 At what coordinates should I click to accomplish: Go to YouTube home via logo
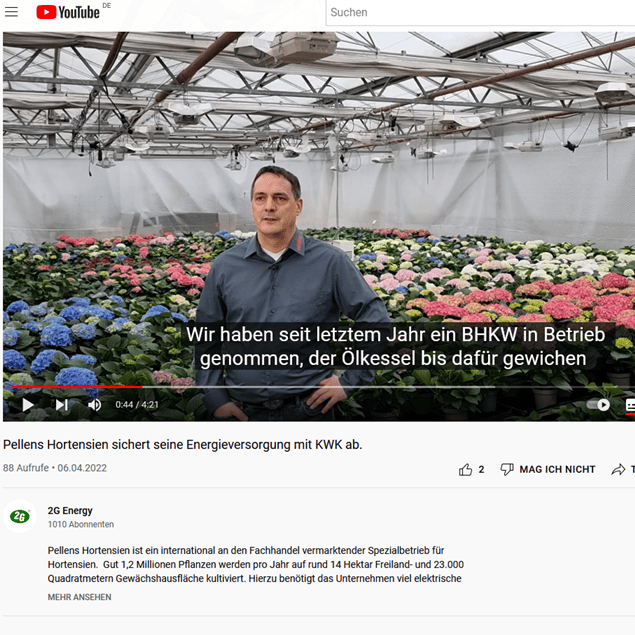(x=68, y=12)
